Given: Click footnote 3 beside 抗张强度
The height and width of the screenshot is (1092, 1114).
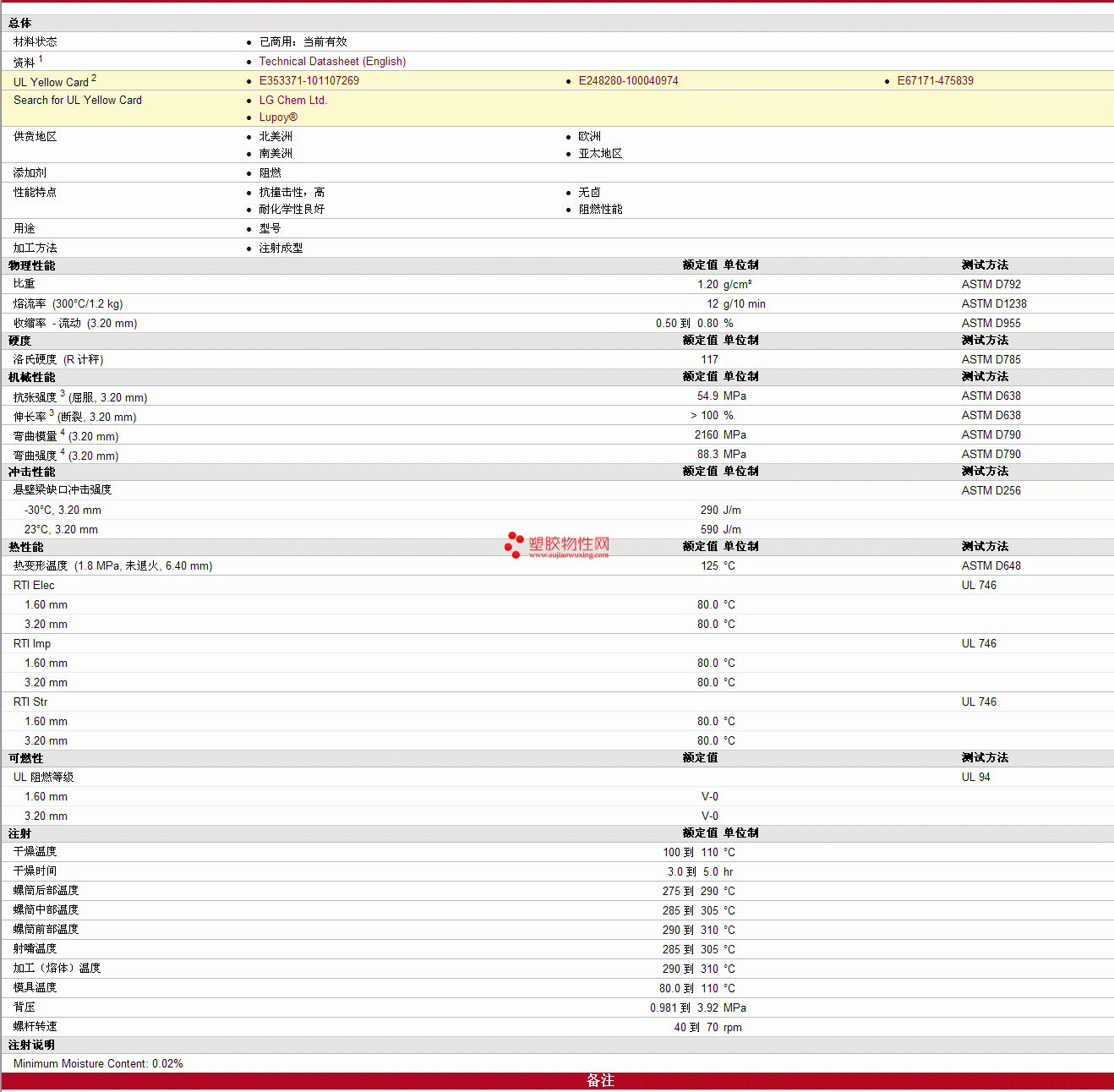Looking at the screenshot, I should pyautogui.click(x=63, y=393).
